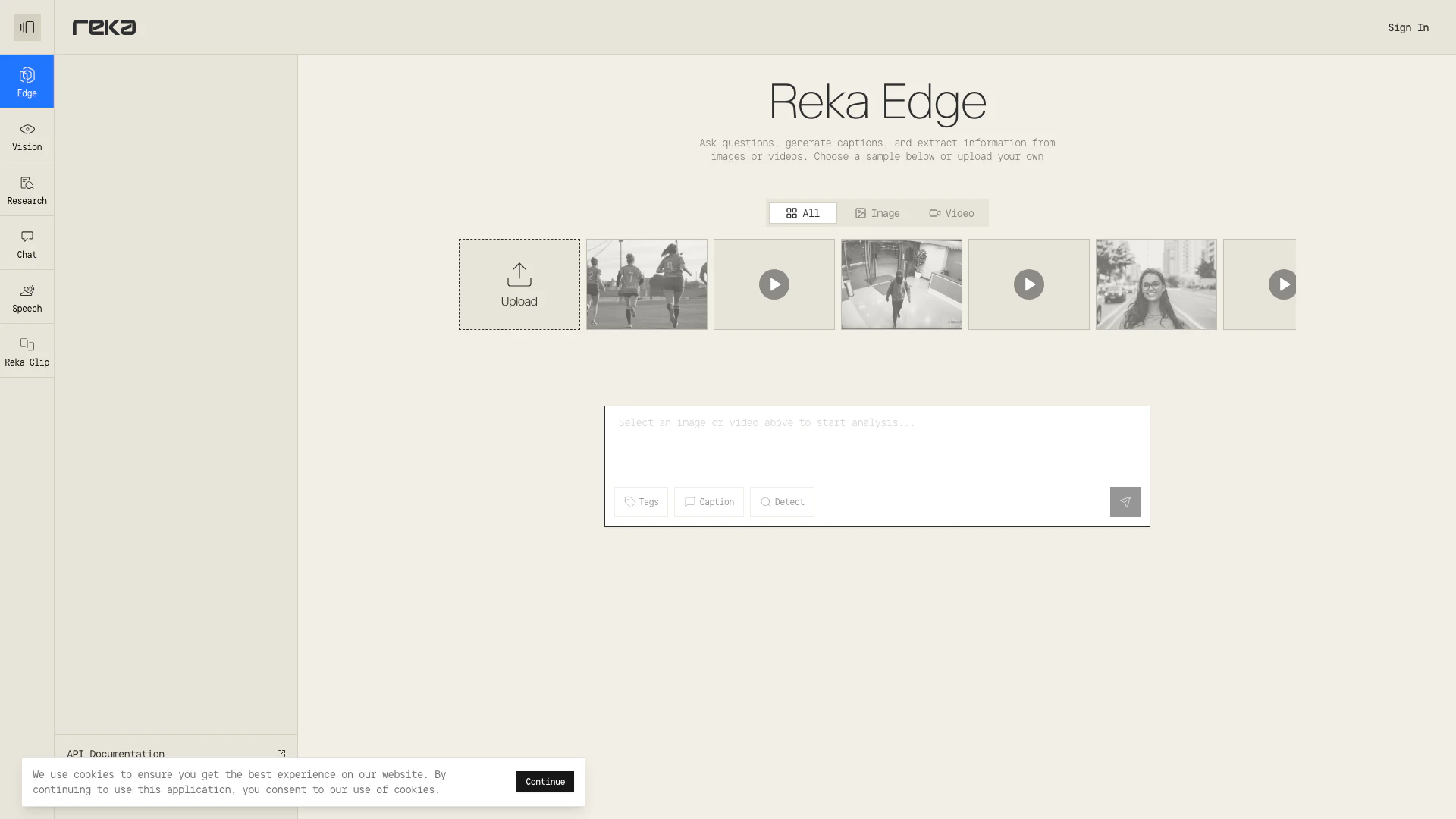
Task: Generate a Caption for the media
Action: pyautogui.click(x=708, y=501)
